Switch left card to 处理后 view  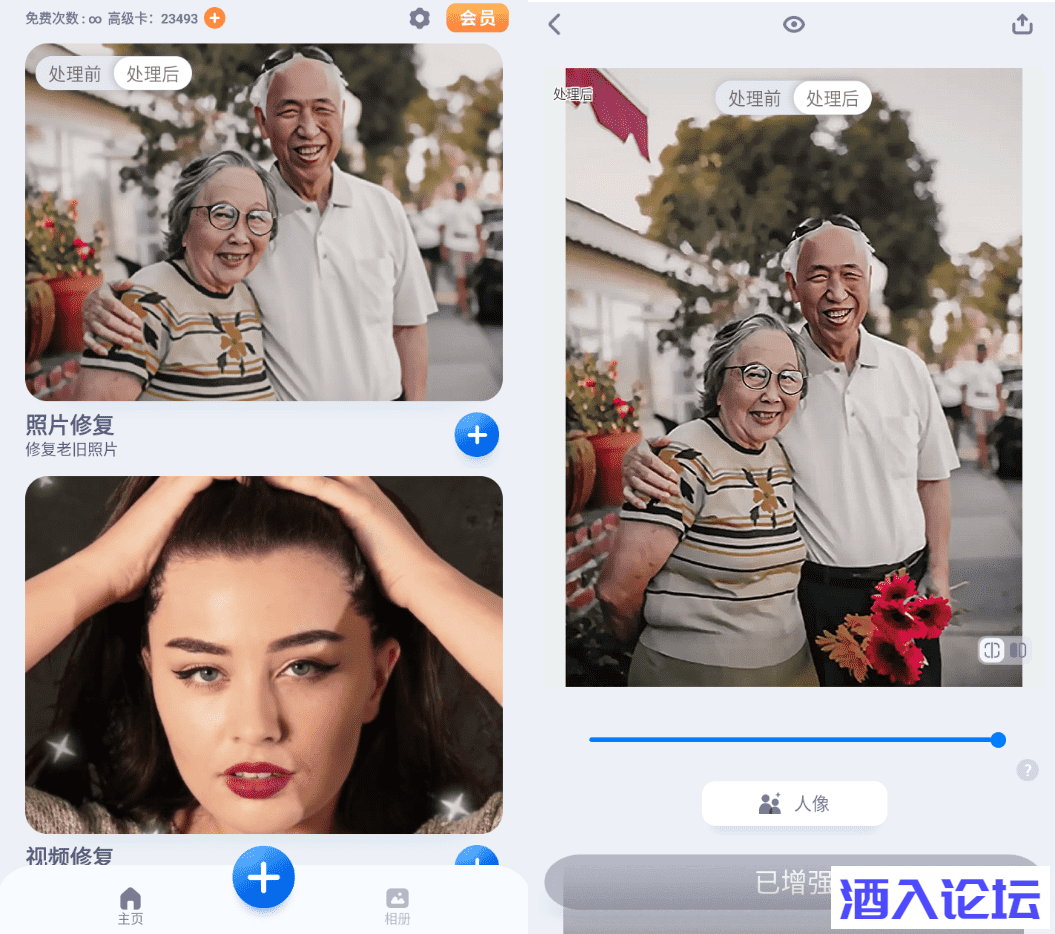coord(153,74)
